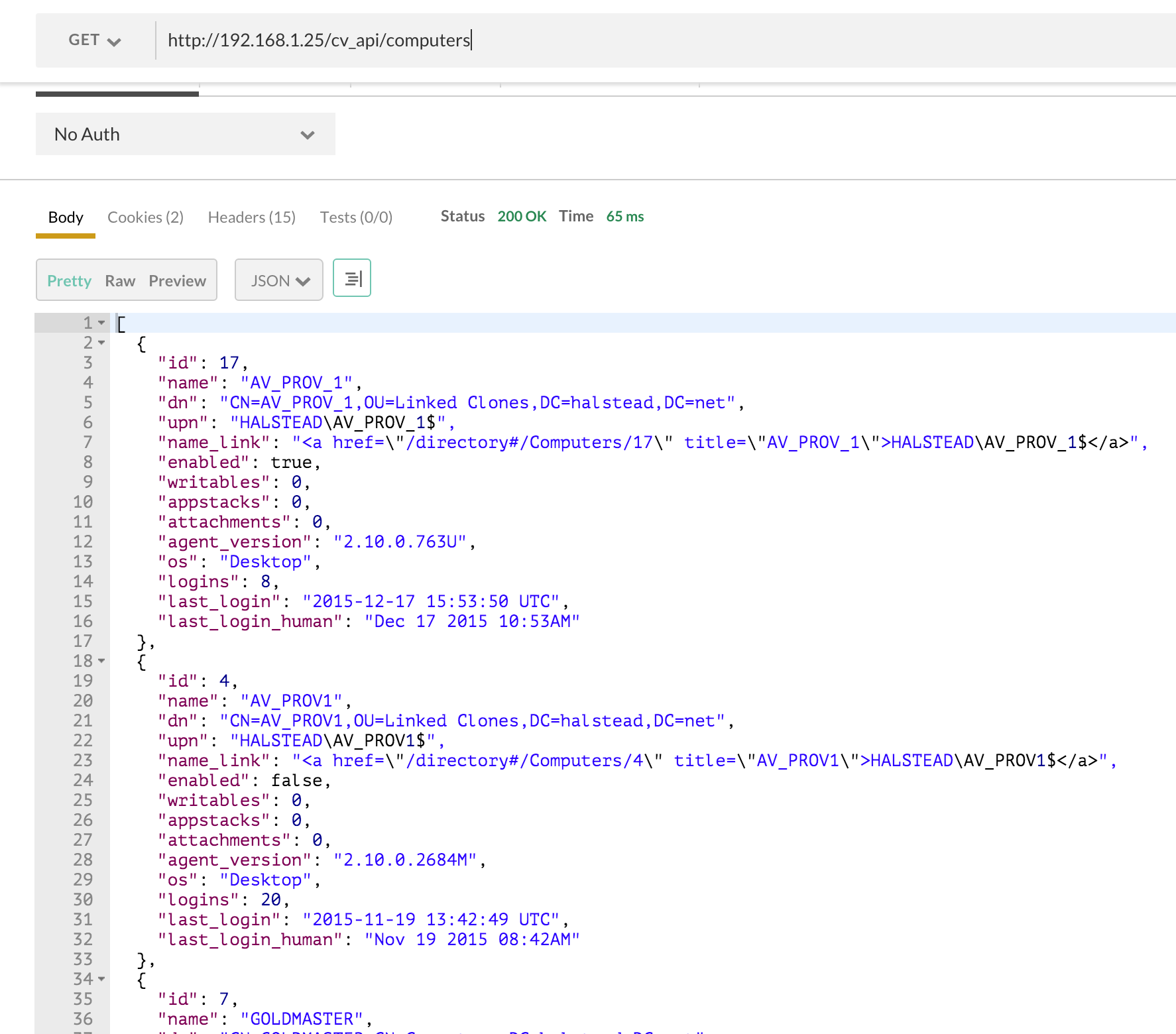This screenshot has height=1034, width=1176.
Task: Click the 200 OK status text
Action: click(522, 217)
